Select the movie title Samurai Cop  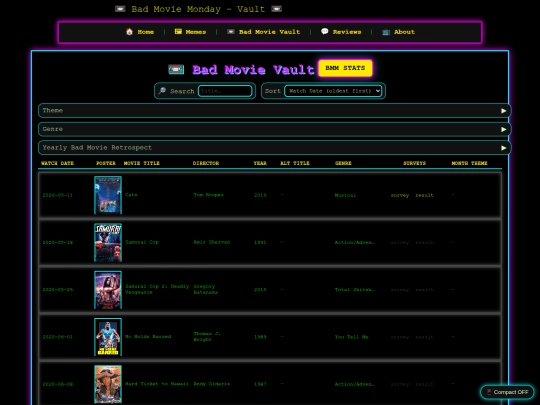tap(142, 242)
